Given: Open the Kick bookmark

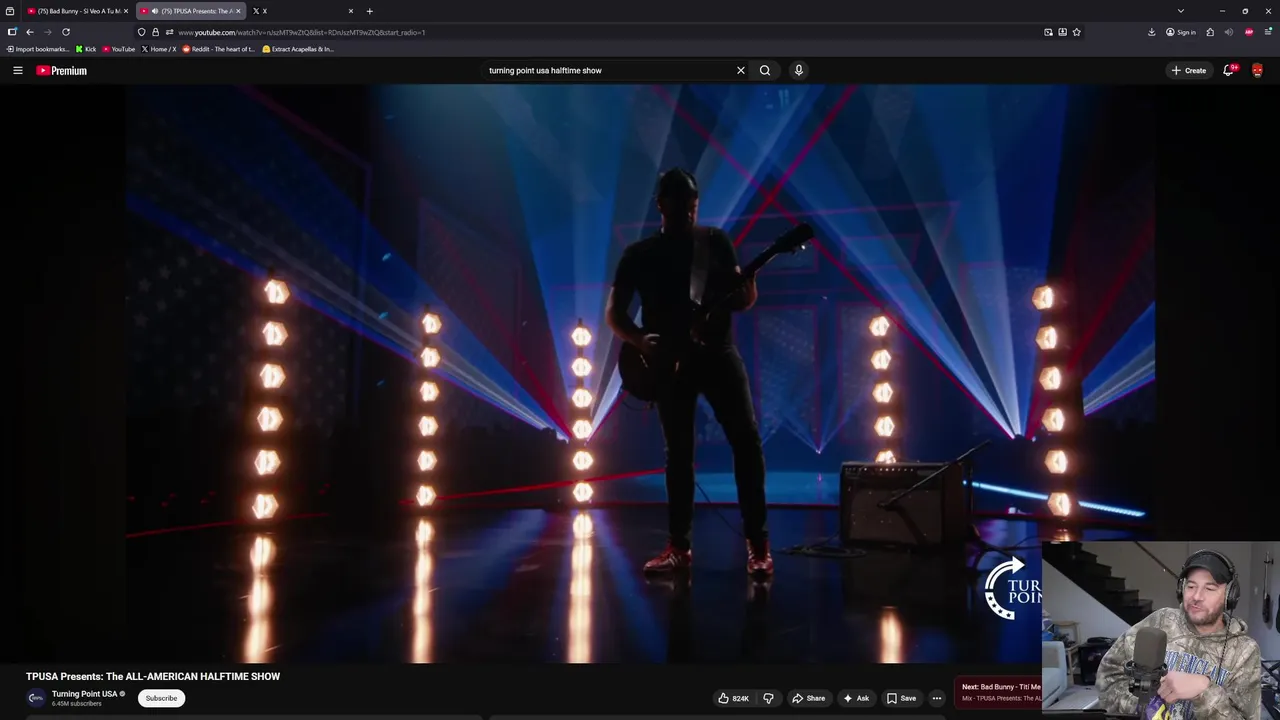Looking at the screenshot, I should [x=86, y=49].
